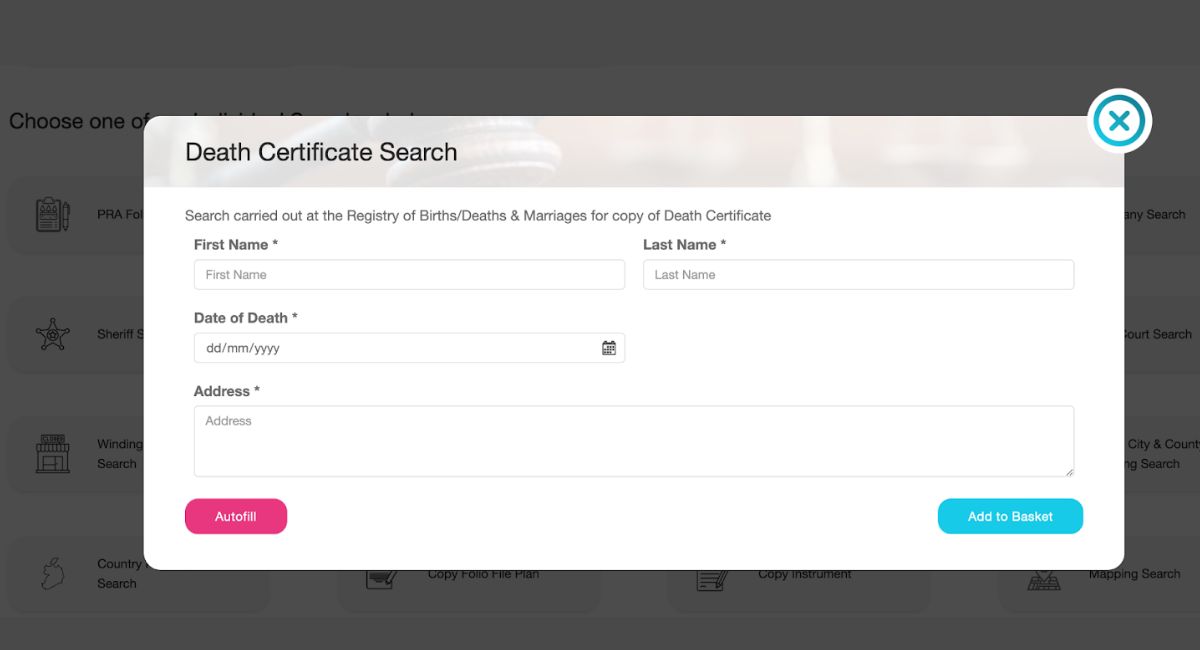Screen dimensions: 1200x650
Task: Open Mapping Search icon in background
Action: point(1044,577)
